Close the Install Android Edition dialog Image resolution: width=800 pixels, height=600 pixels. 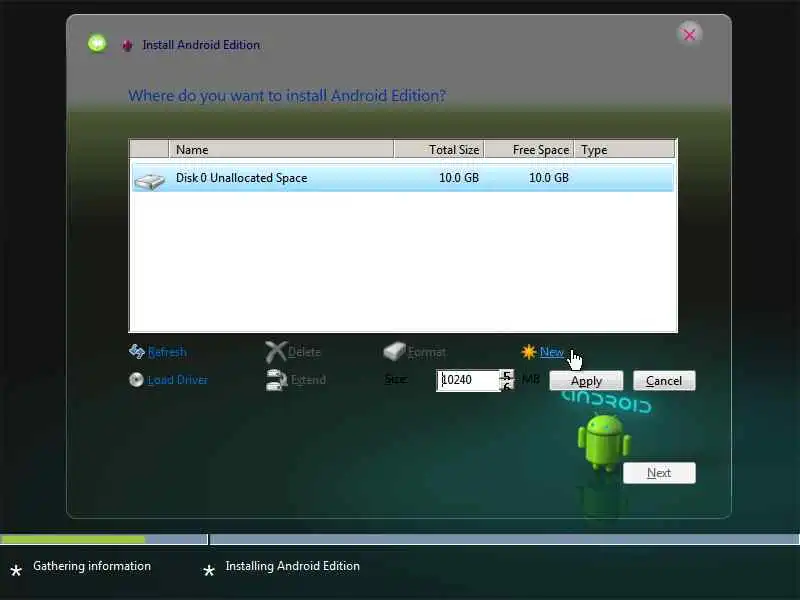pos(689,34)
